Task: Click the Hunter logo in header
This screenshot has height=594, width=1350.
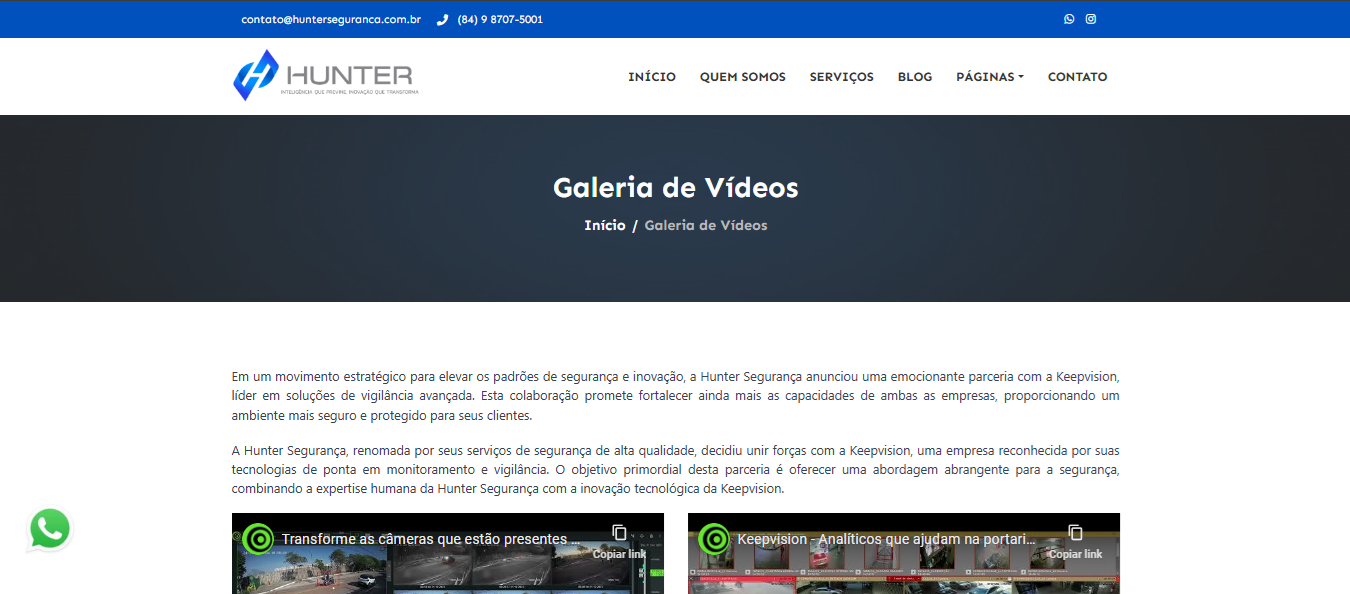Action: (x=326, y=76)
